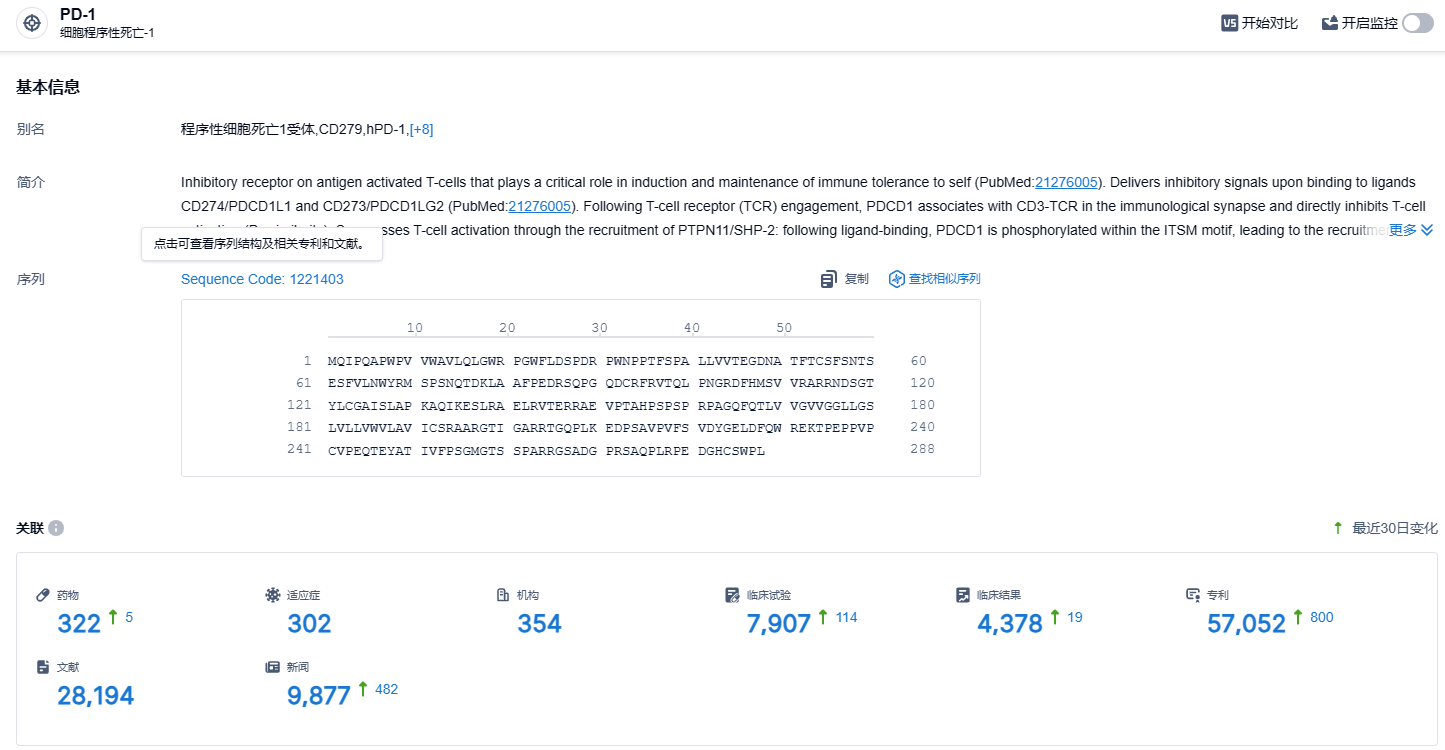Click the 机构 organization icon

click(x=503, y=595)
